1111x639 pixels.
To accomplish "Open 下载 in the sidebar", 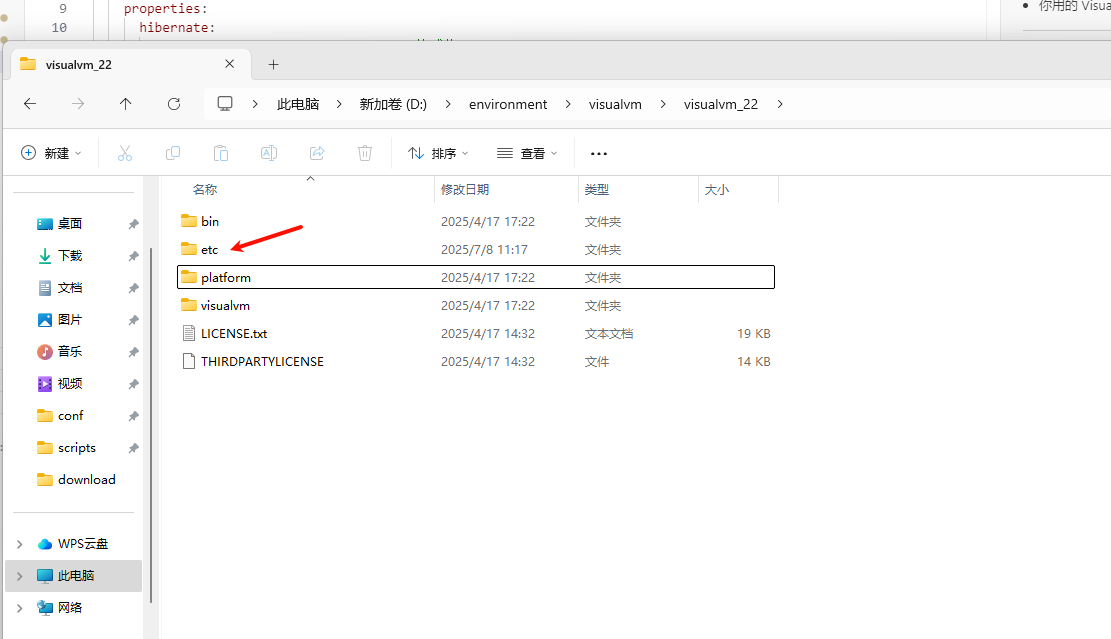I will 69,256.
